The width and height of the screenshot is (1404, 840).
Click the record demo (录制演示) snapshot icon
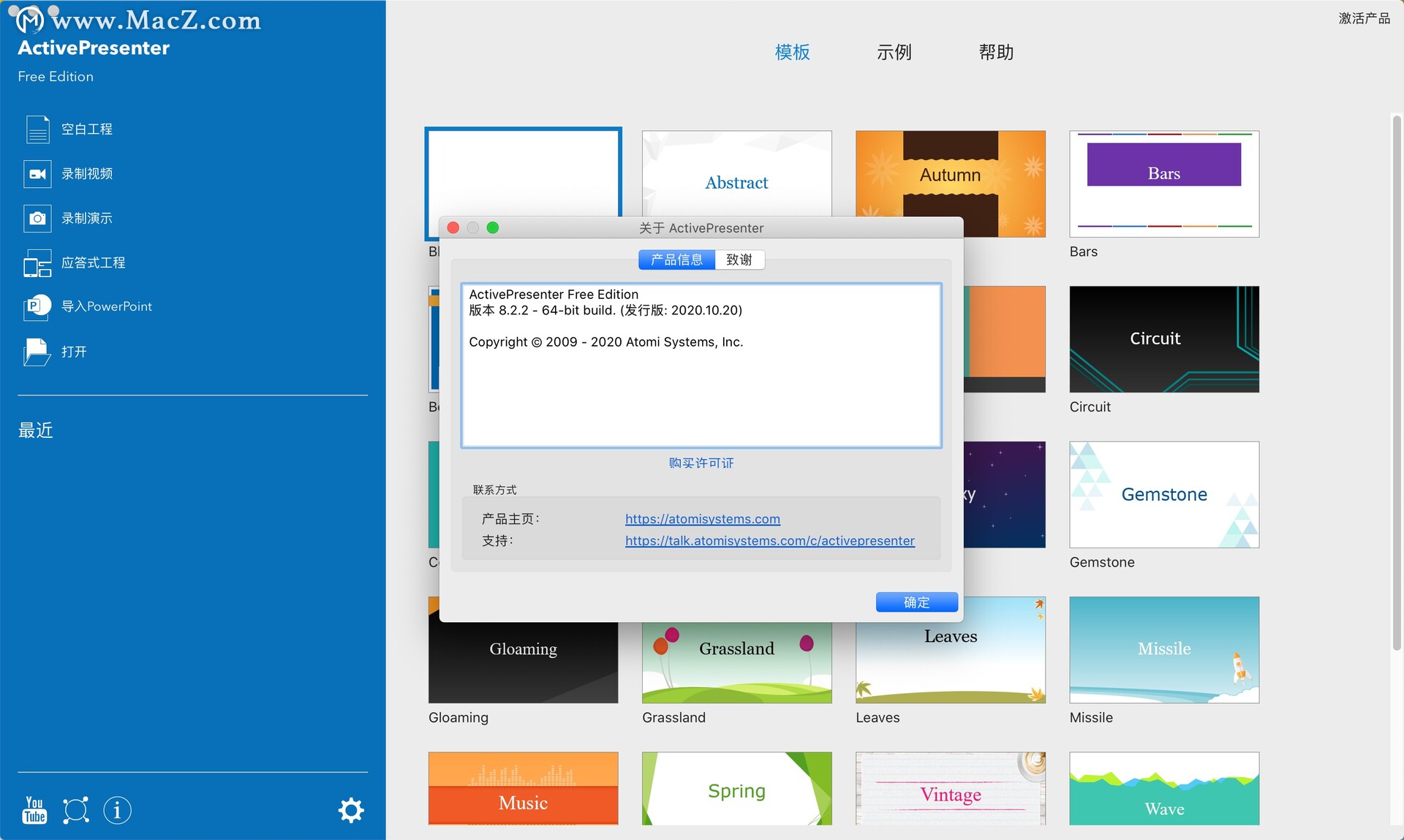(x=37, y=218)
